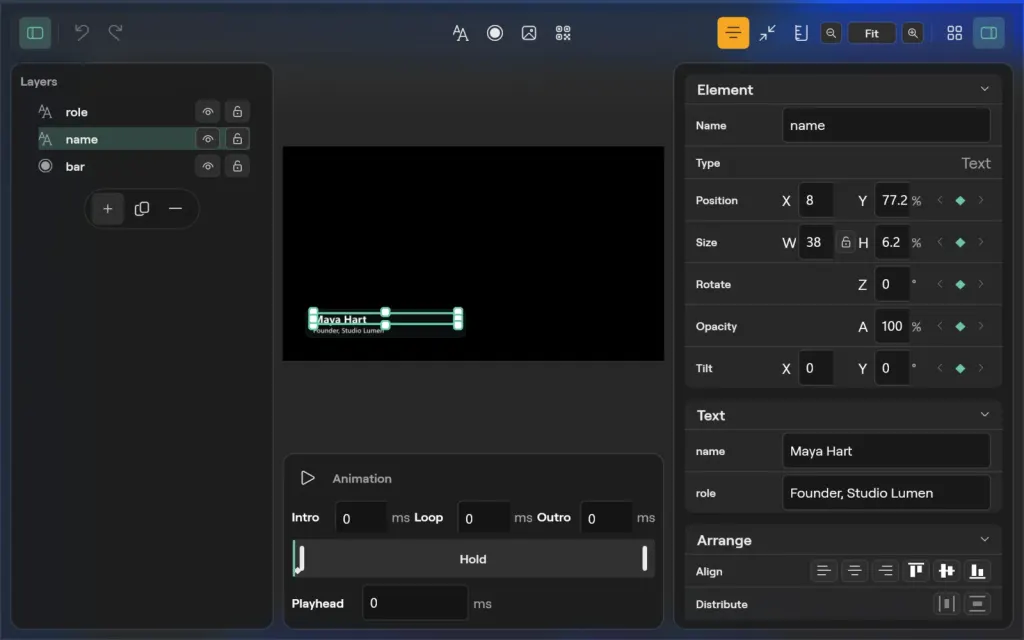Hide the role layer
This screenshot has height=640, width=1024.
coord(208,112)
